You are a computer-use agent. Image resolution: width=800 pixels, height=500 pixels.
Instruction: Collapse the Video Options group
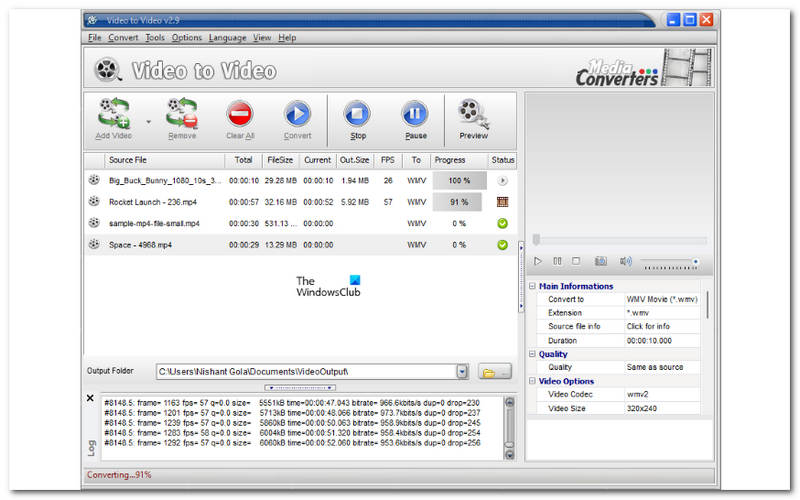[532, 381]
